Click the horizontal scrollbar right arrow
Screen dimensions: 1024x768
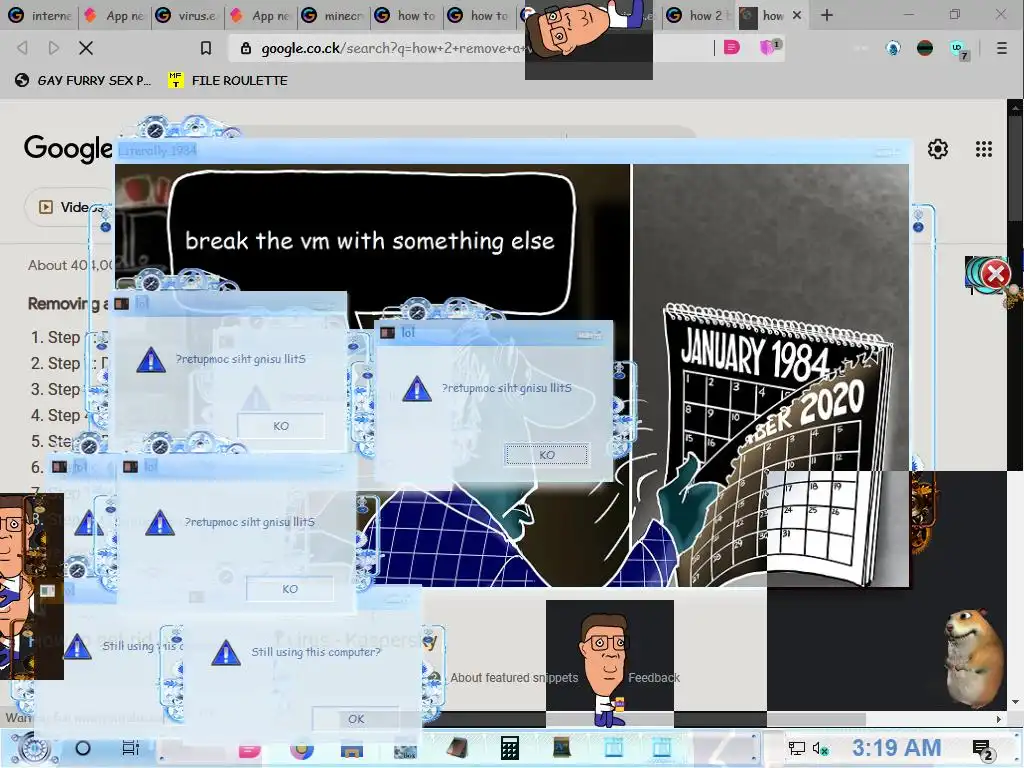pyautogui.click(x=999, y=719)
